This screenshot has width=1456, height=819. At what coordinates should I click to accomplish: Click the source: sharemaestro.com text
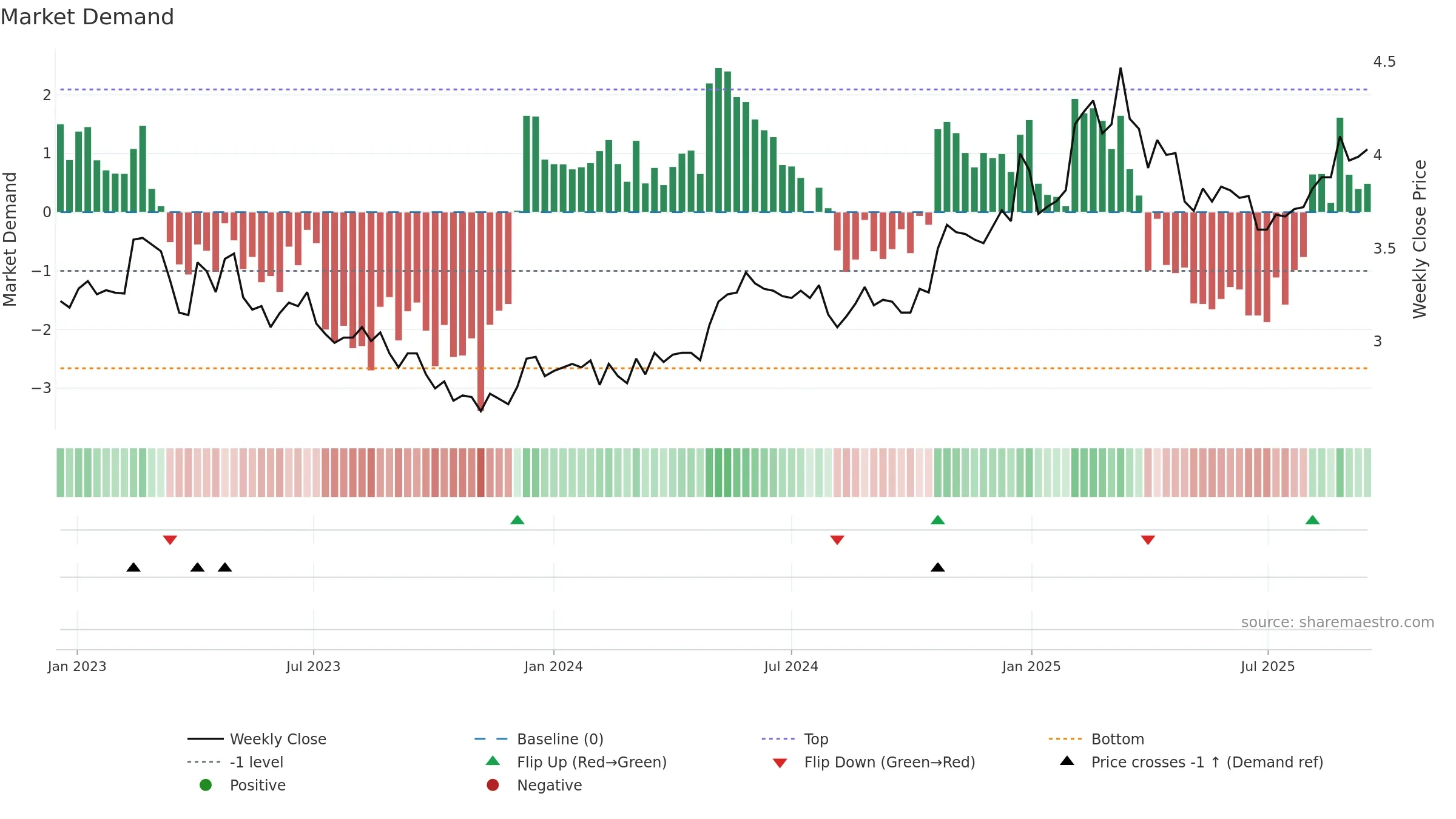pos(1338,622)
